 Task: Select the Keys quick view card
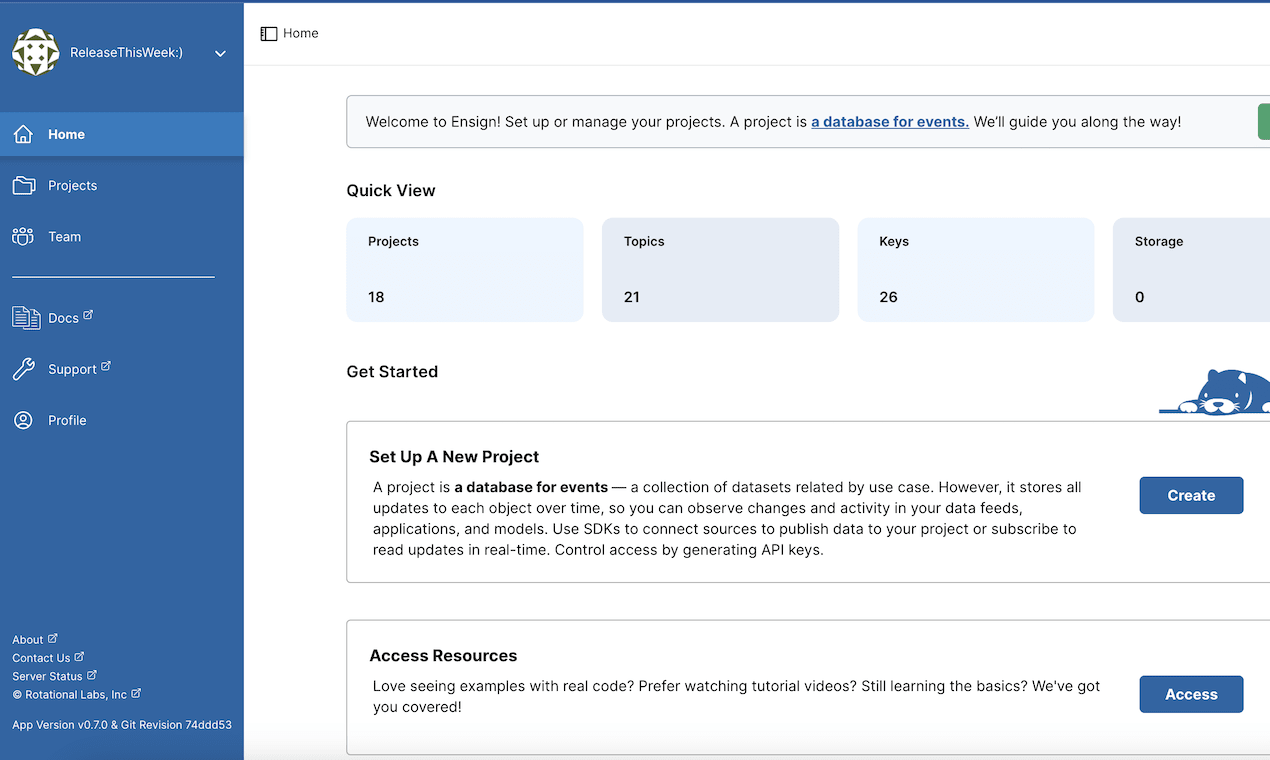point(975,270)
